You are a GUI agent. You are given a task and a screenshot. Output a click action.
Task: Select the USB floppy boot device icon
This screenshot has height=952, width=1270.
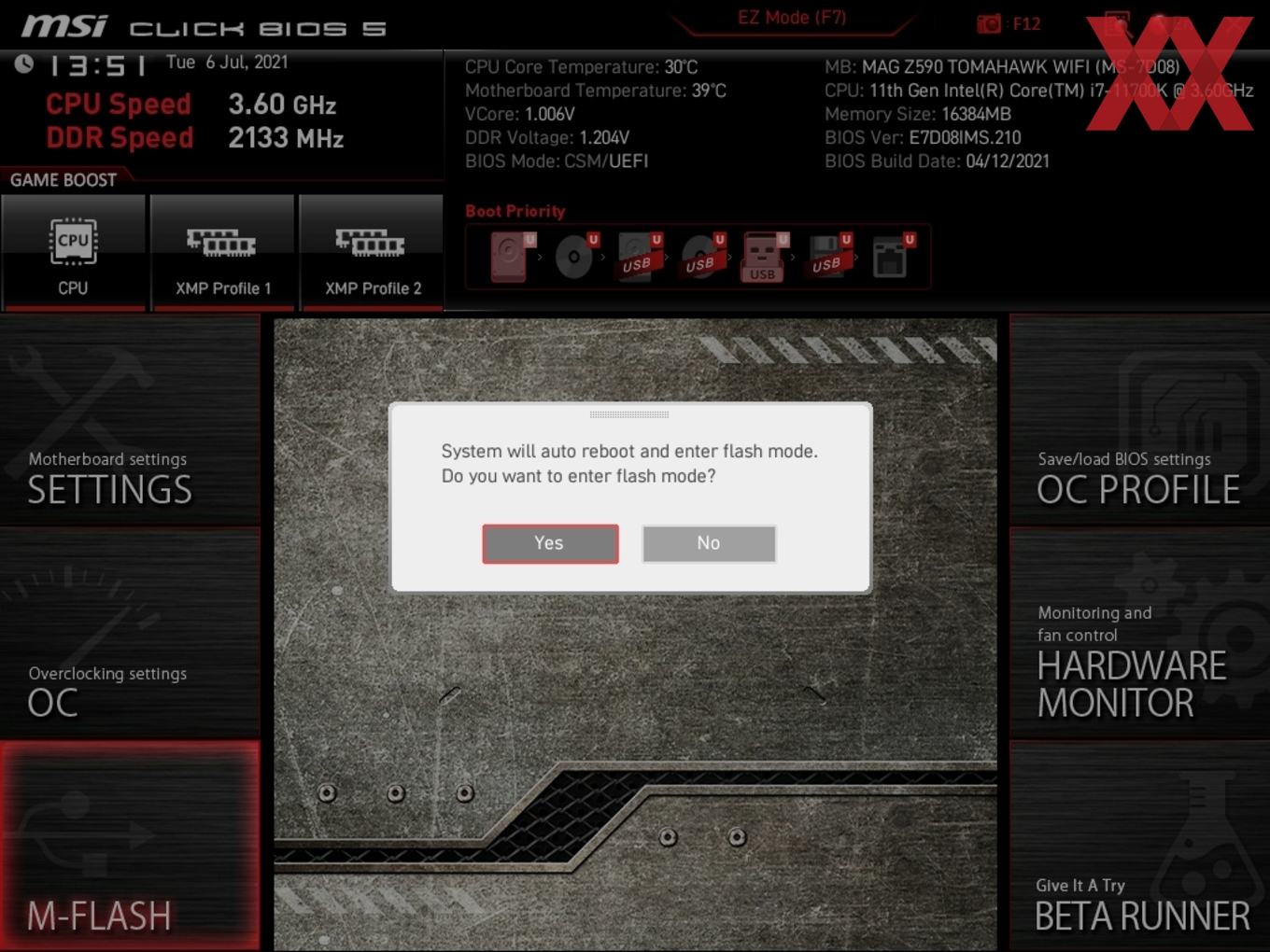828,257
